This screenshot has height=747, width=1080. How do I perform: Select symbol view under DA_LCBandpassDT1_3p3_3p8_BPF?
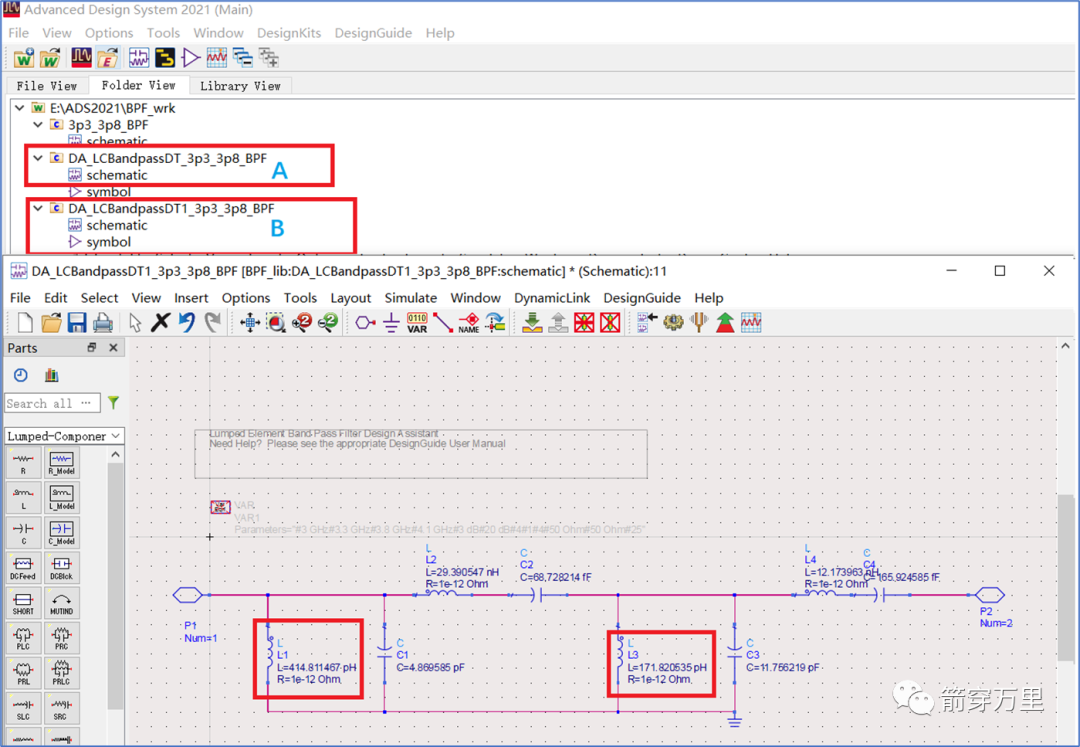pyautogui.click(x=100, y=242)
